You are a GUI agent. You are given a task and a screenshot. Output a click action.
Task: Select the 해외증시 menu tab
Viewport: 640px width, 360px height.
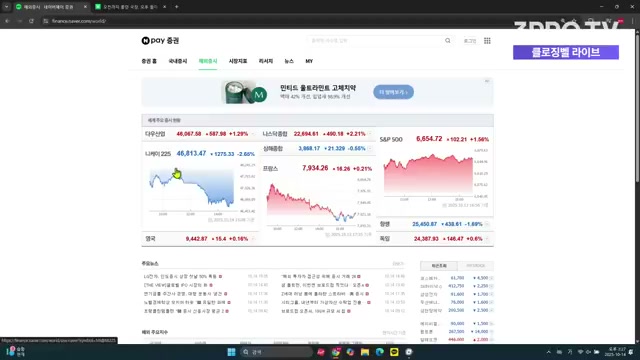tap(208, 61)
